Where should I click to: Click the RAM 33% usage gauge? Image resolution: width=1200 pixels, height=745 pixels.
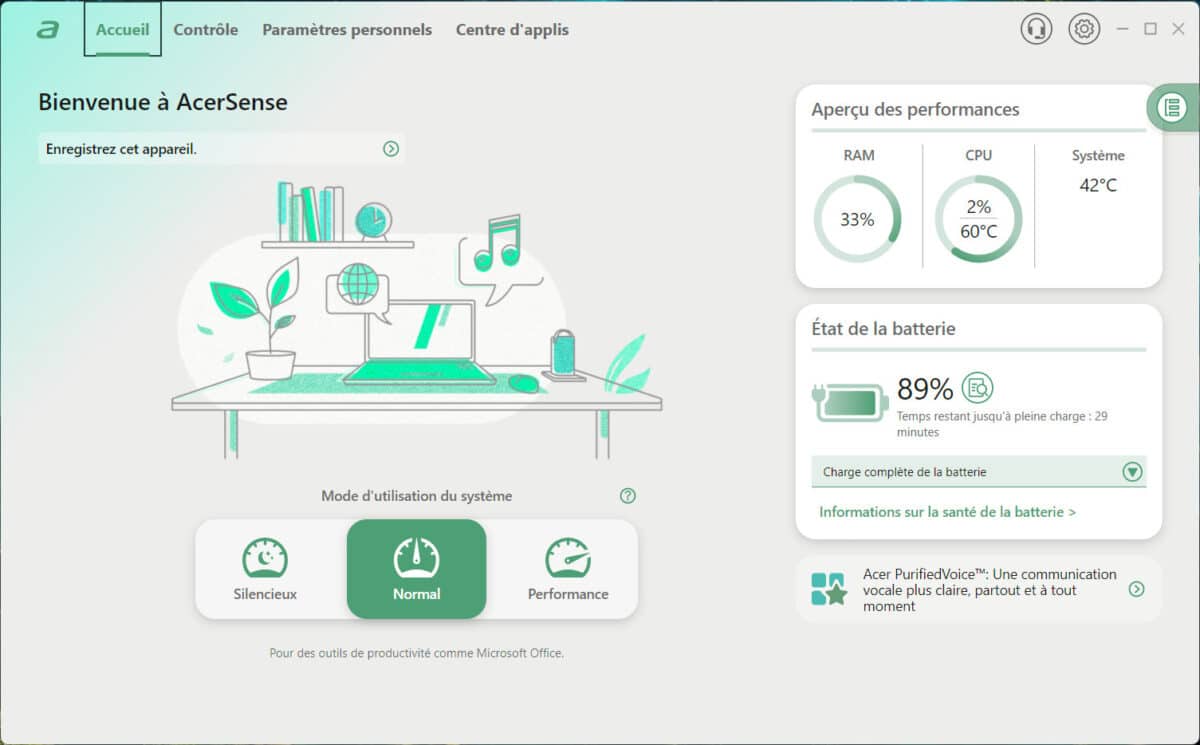coord(857,219)
